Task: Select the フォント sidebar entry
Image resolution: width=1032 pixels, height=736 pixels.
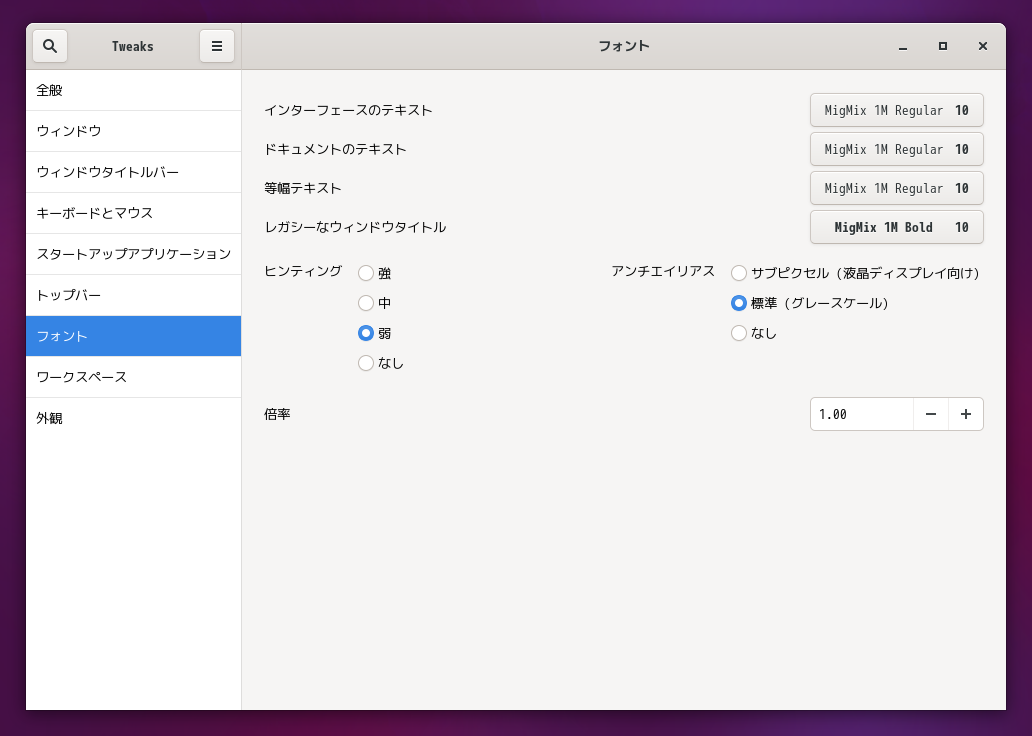Action: click(x=134, y=336)
